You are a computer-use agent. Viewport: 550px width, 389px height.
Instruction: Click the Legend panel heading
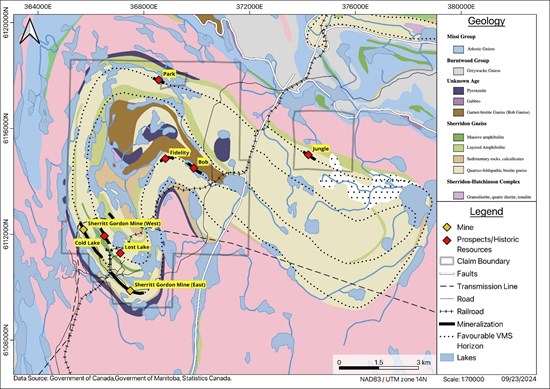coord(486,212)
